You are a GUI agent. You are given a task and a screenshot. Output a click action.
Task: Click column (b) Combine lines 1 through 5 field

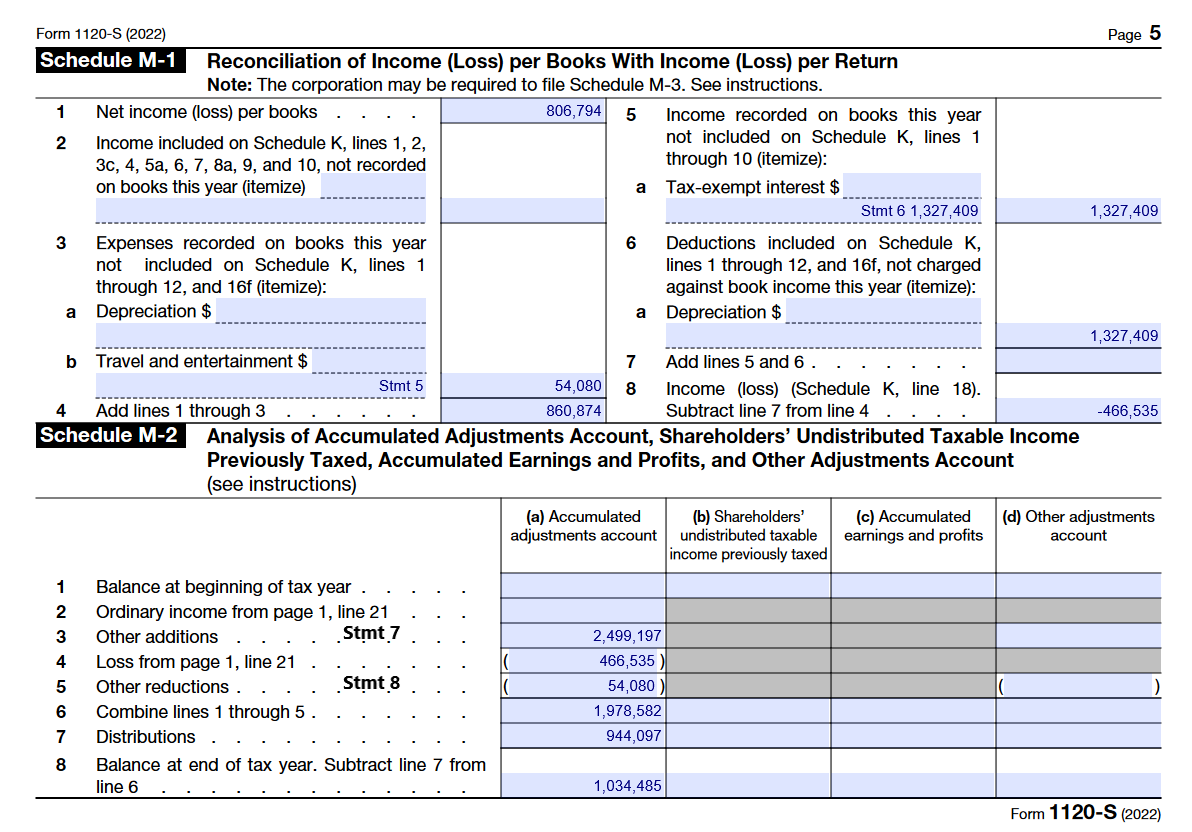748,711
